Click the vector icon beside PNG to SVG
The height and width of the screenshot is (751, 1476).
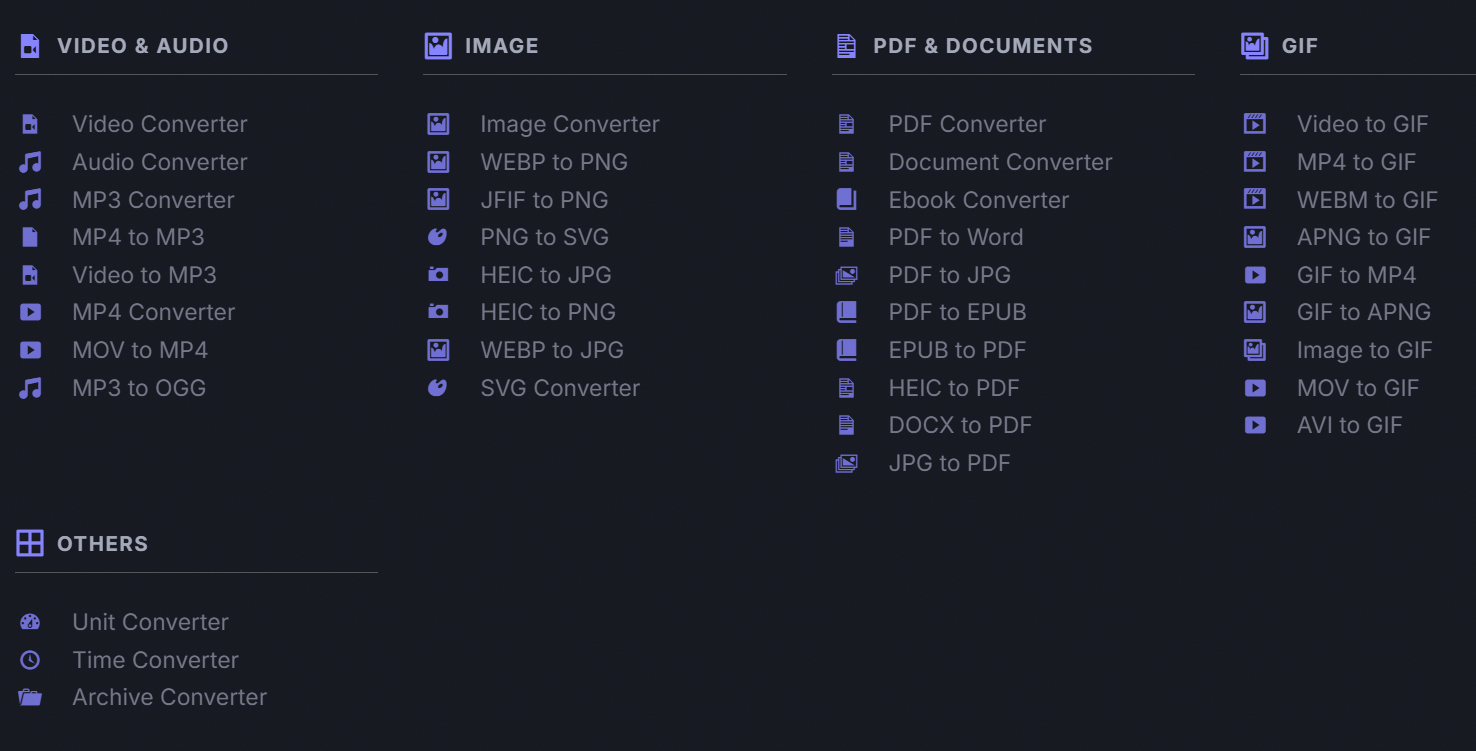point(438,237)
